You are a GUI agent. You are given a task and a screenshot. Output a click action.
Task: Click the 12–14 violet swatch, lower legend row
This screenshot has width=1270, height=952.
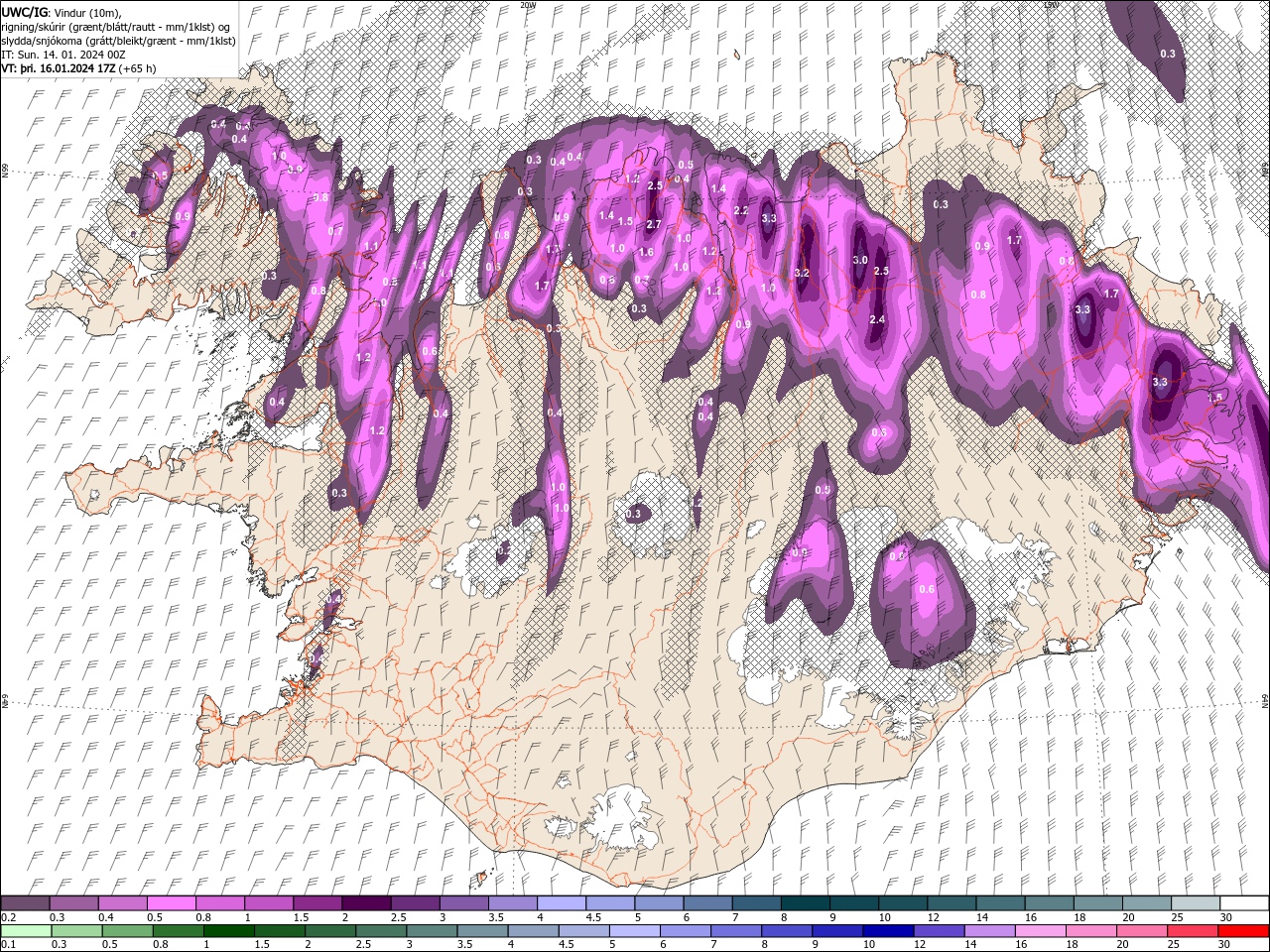click(937, 930)
